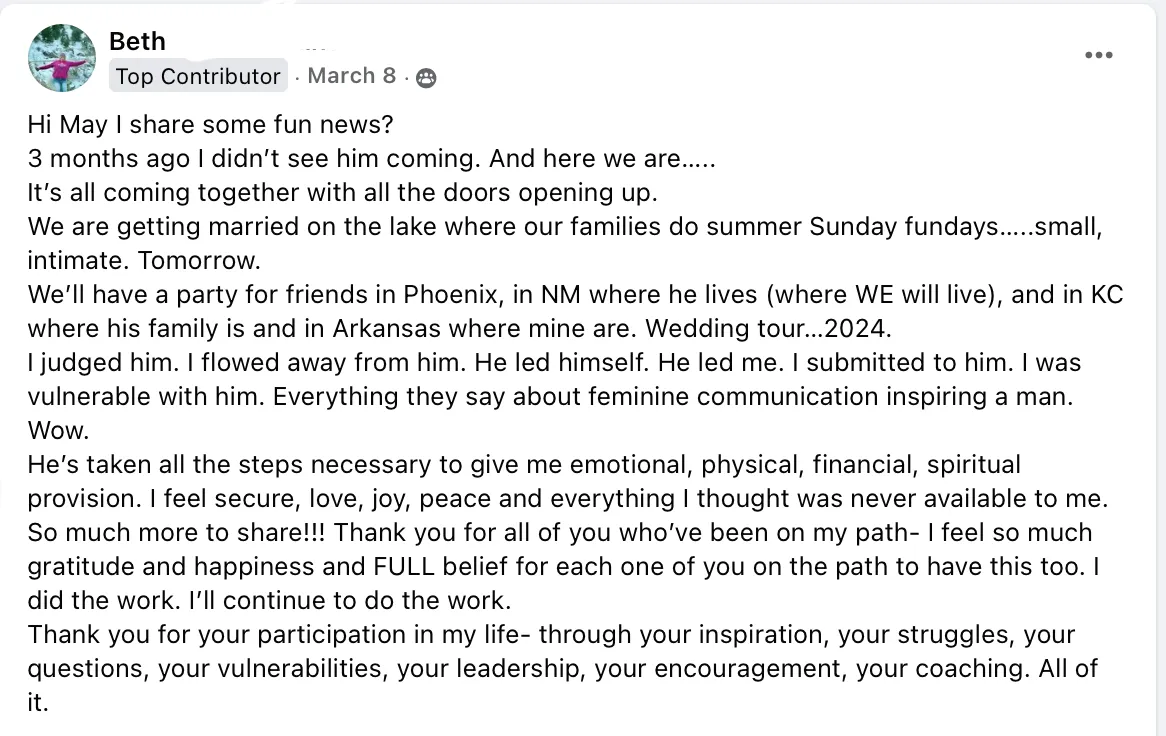Screen dimensions: 1166x736
Task: Click the word 'Phoenix' in the post
Action: coord(450,294)
